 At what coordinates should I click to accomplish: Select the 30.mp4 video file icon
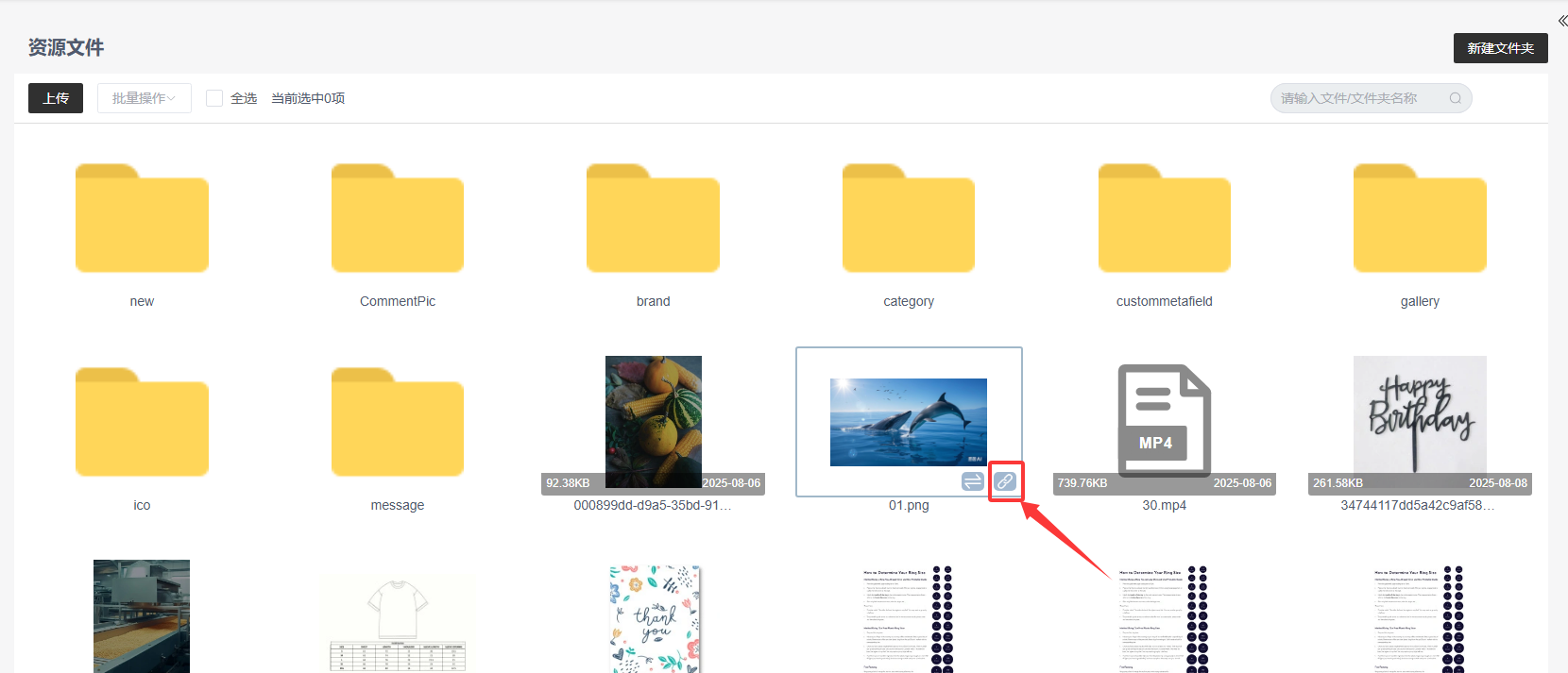(x=1164, y=421)
